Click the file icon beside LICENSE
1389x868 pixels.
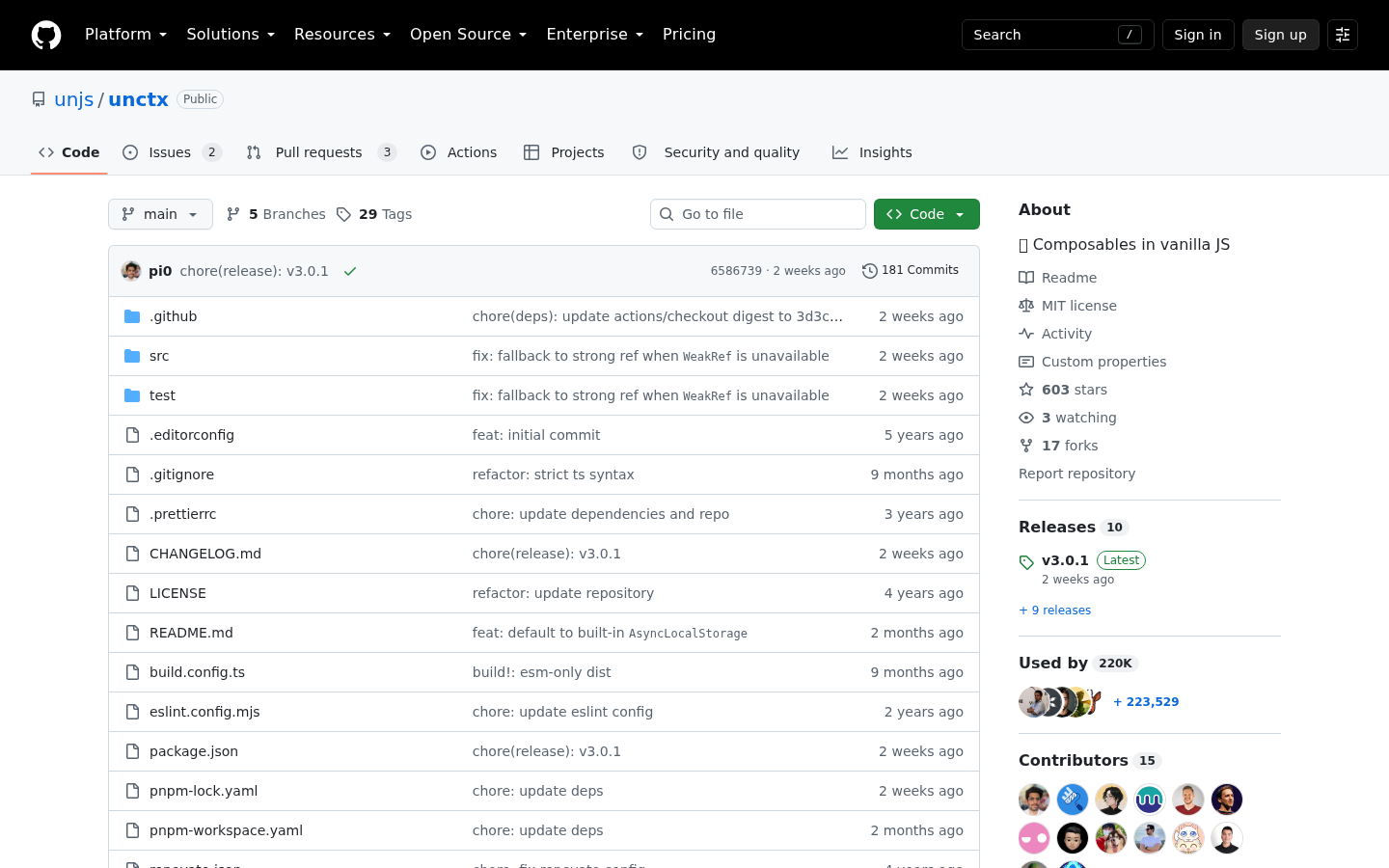tap(132, 593)
